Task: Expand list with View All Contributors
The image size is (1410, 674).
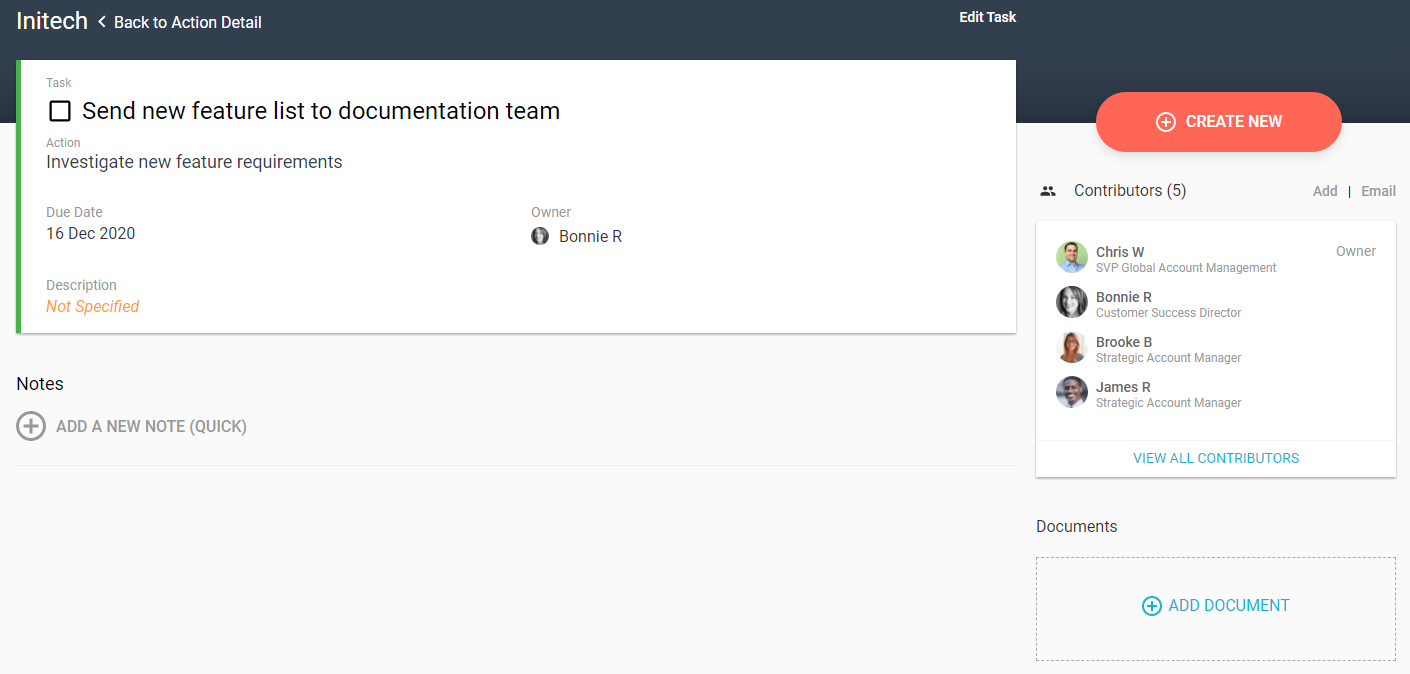Action: click(x=1216, y=458)
